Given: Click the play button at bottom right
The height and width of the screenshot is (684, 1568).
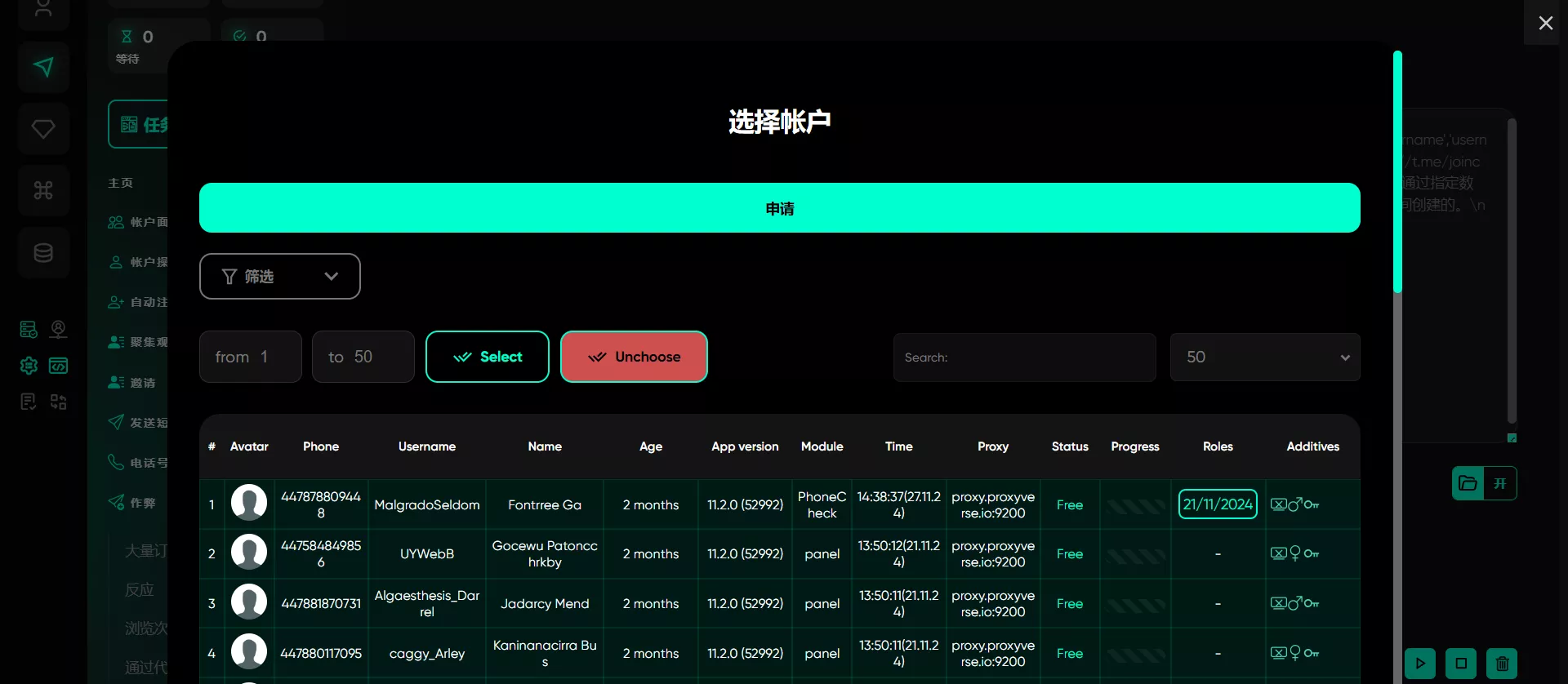Looking at the screenshot, I should tap(1420, 664).
